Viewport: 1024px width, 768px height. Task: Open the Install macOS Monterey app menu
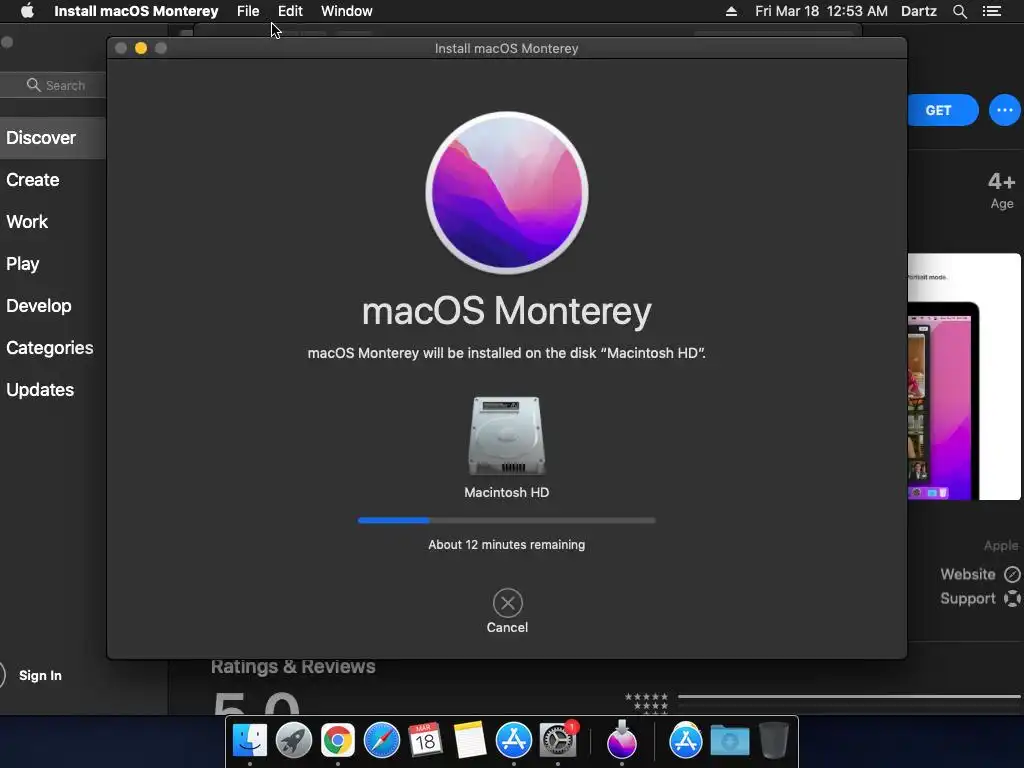(136, 11)
